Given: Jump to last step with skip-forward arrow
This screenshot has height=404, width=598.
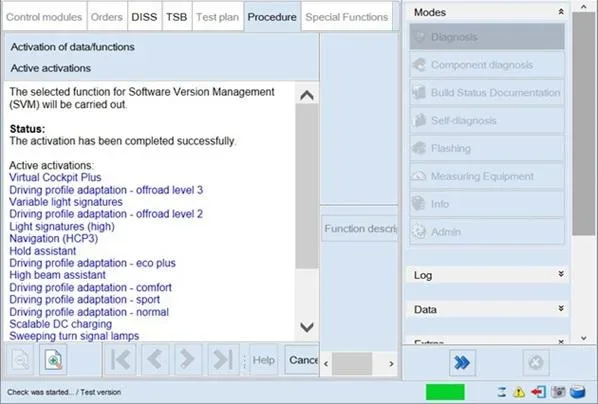Looking at the screenshot, I should coord(223,360).
